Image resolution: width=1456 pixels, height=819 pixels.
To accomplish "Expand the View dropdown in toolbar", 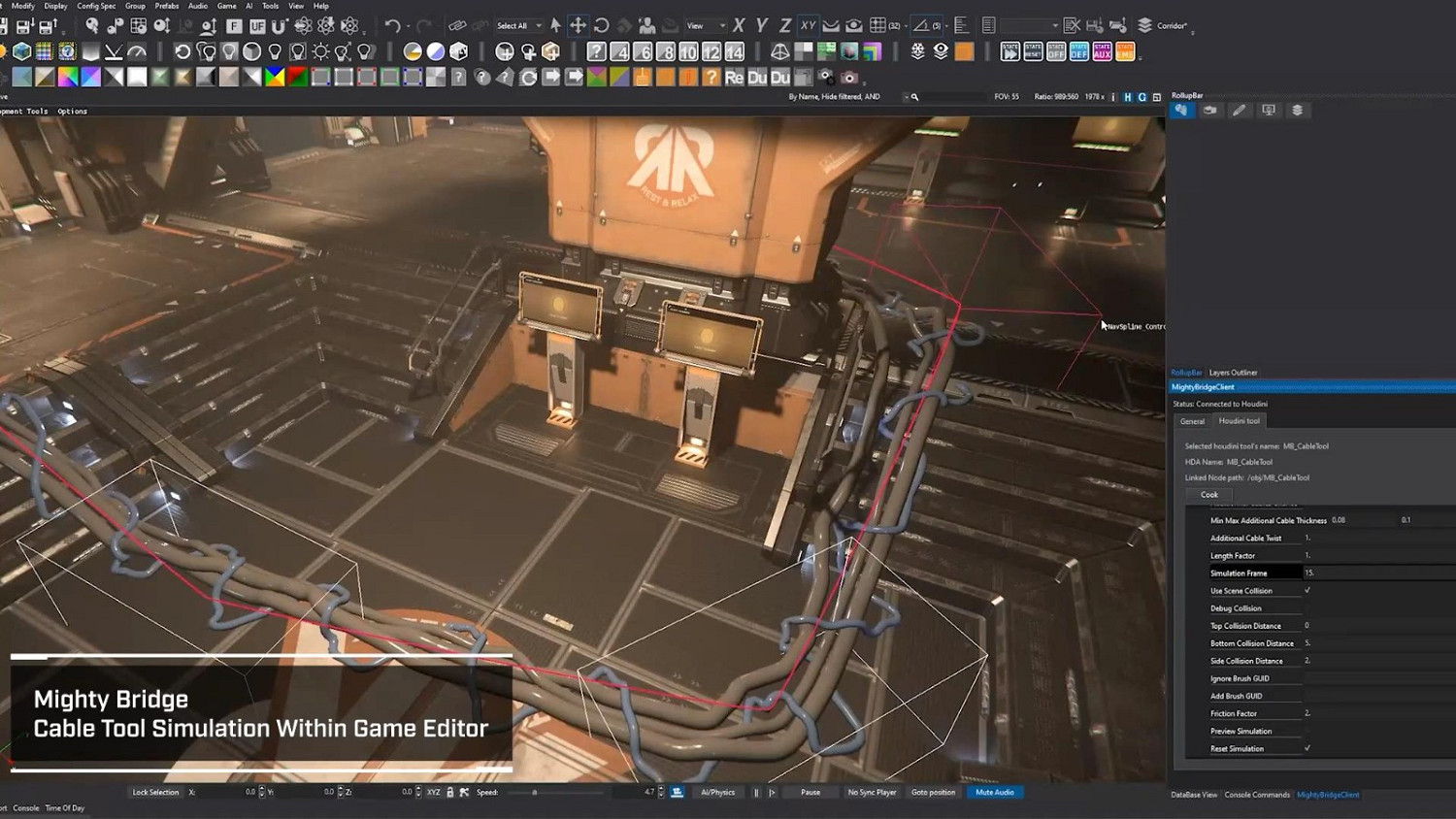I will [x=722, y=26].
